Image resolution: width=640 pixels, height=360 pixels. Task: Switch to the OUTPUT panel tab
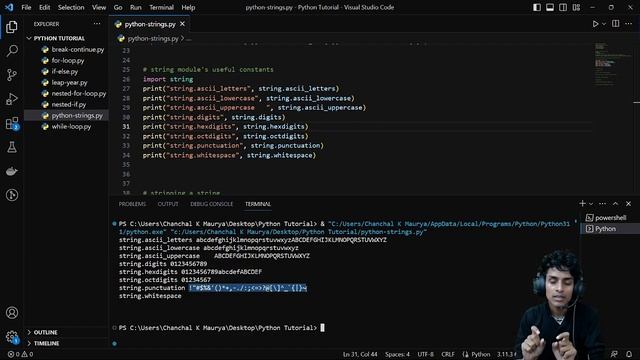point(168,204)
